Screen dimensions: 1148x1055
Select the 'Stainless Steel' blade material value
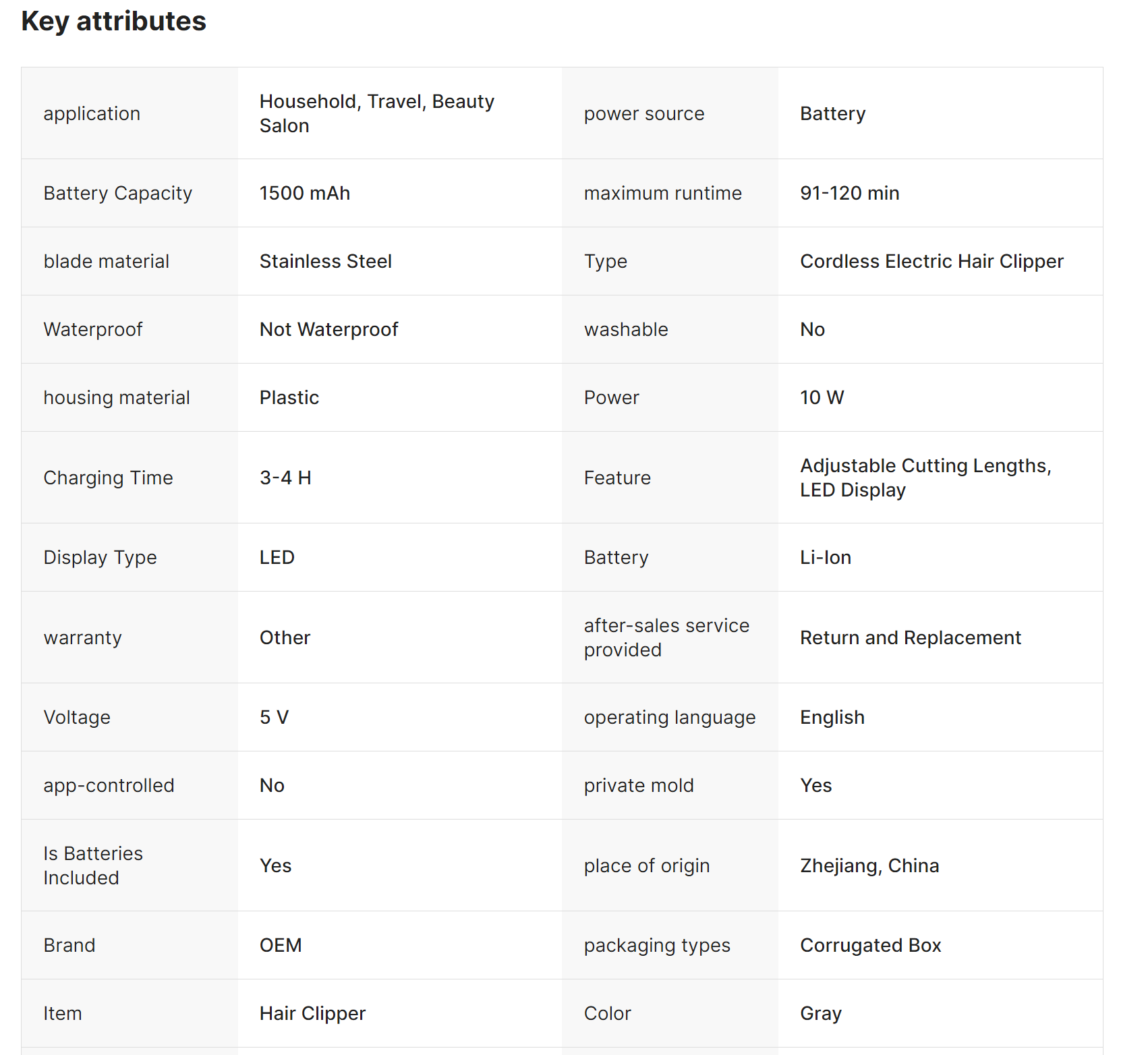pyautogui.click(x=325, y=262)
